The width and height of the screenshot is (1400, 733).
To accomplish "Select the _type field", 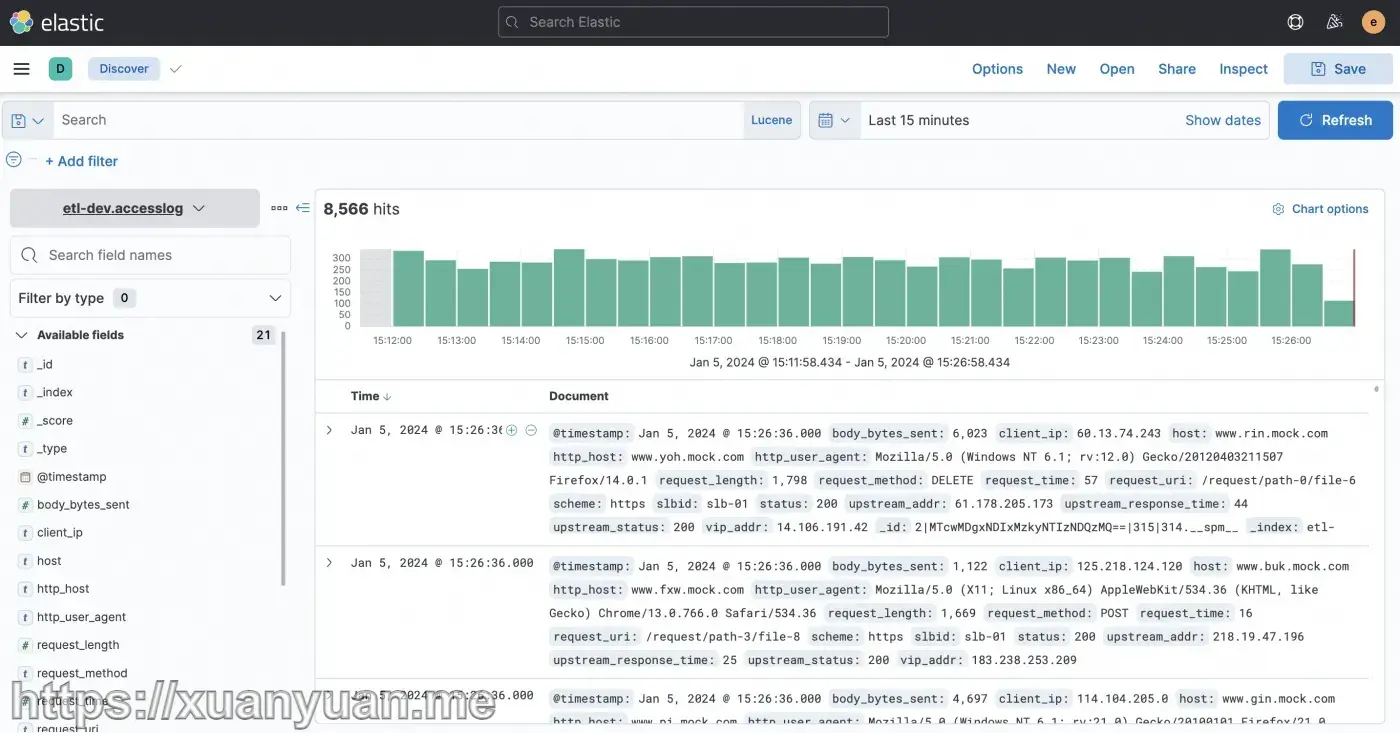I will click(x=52, y=449).
